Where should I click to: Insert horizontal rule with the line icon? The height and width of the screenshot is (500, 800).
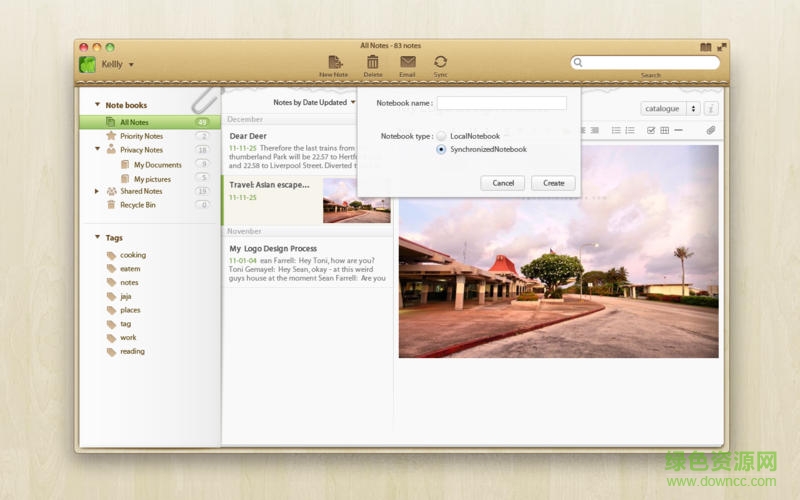coord(678,130)
